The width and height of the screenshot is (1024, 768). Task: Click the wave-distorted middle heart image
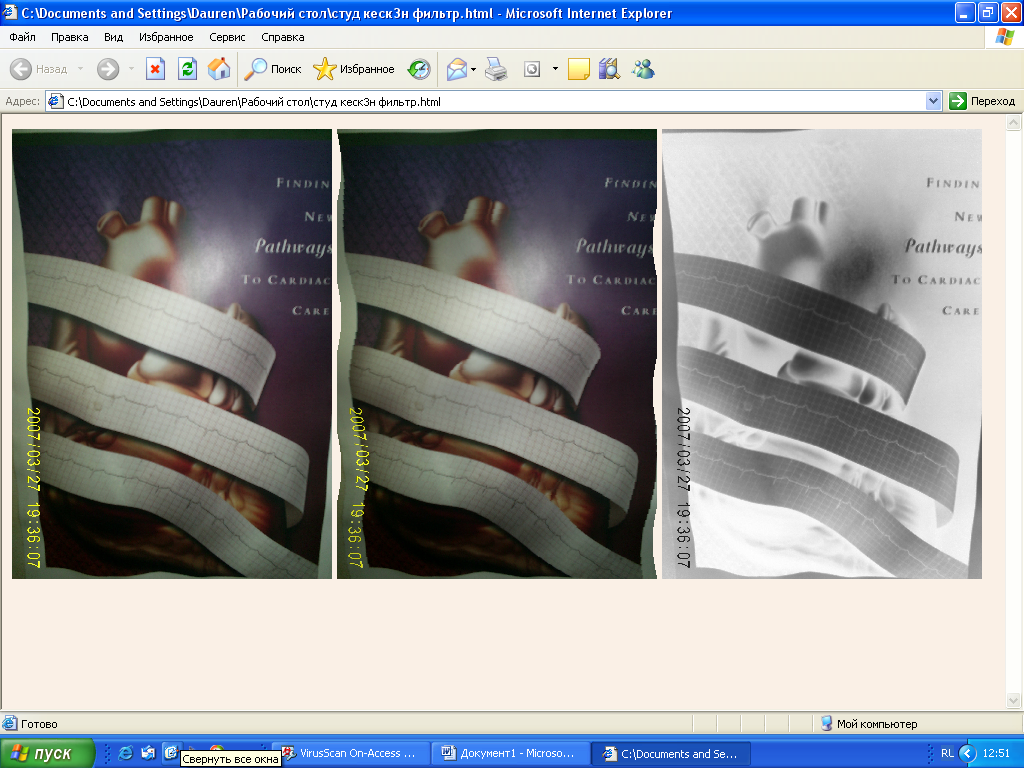click(x=497, y=353)
